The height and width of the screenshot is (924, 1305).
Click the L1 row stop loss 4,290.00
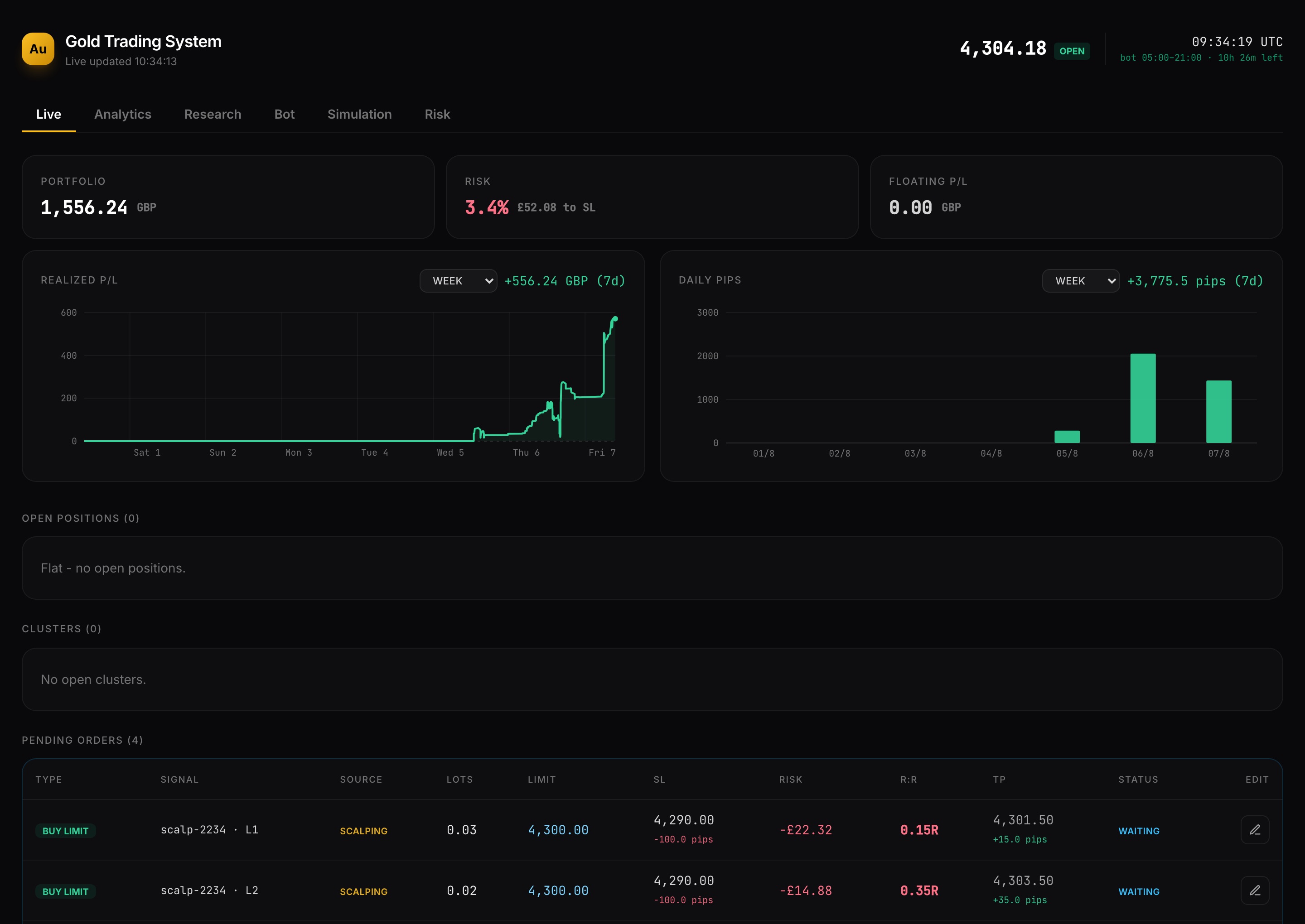point(683,820)
